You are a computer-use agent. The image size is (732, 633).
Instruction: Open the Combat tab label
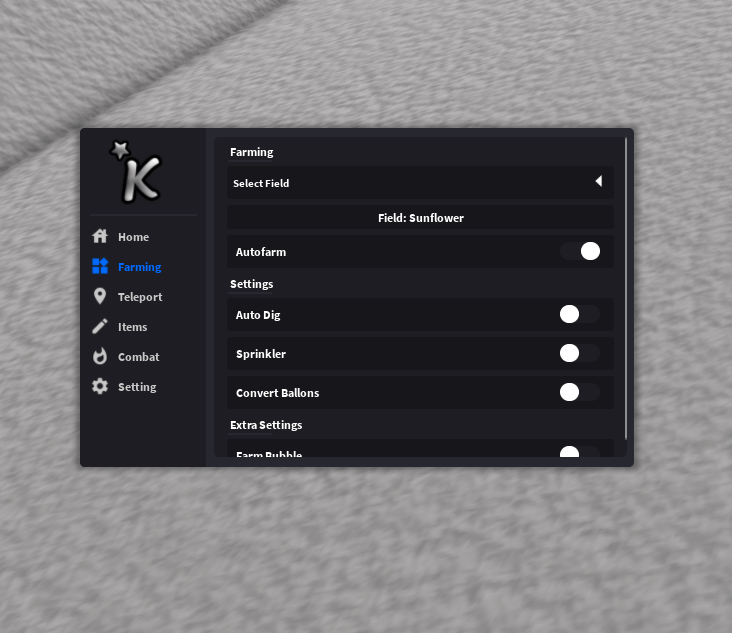(139, 357)
